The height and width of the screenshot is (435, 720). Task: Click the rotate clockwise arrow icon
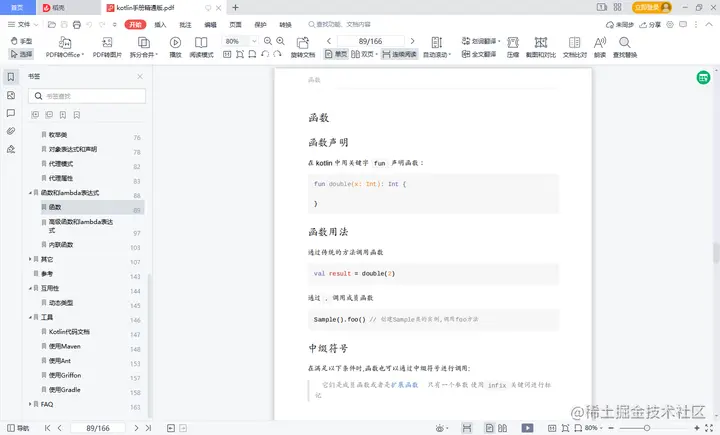tap(277, 54)
